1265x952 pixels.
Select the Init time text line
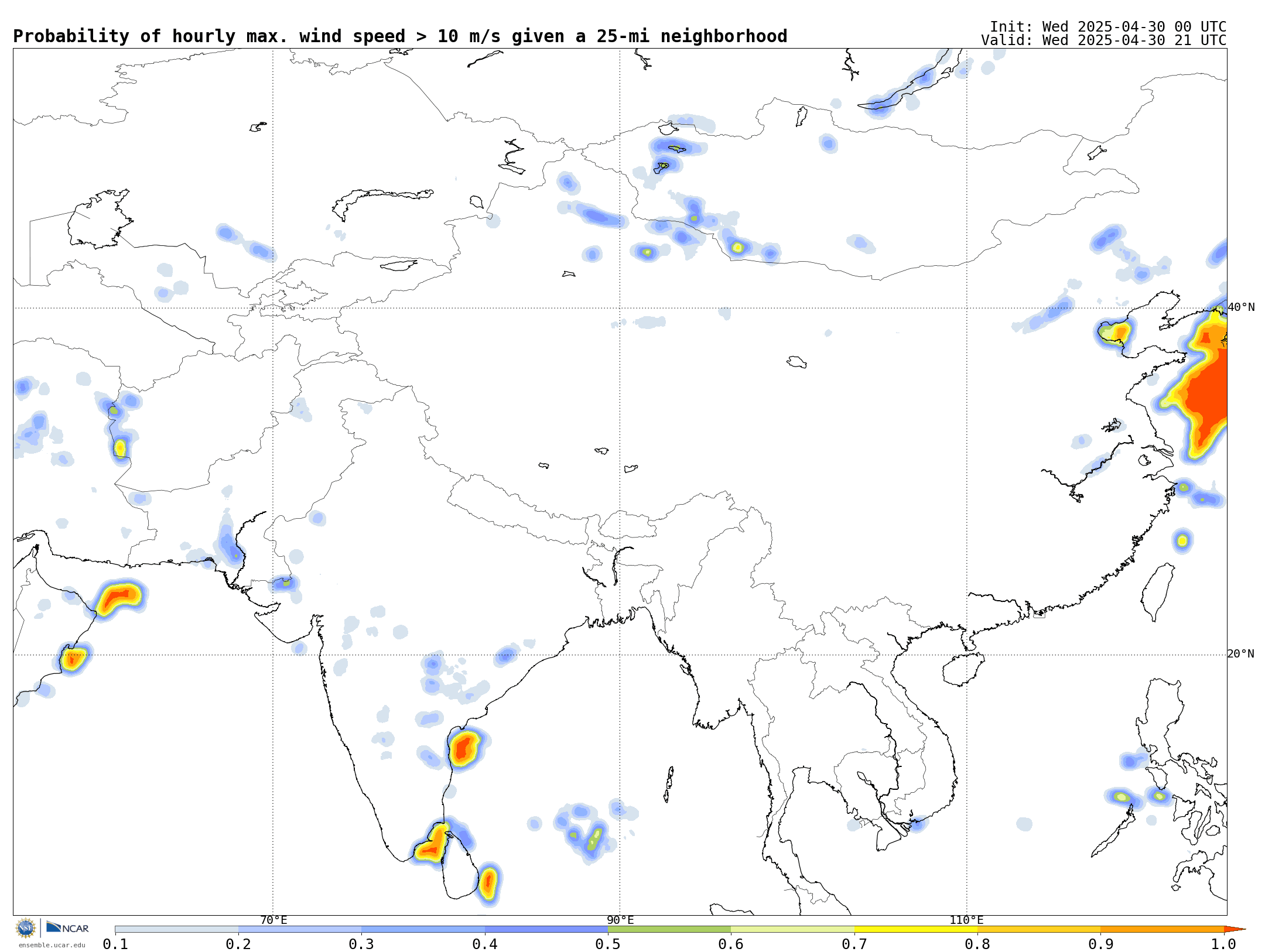[x=1108, y=27]
